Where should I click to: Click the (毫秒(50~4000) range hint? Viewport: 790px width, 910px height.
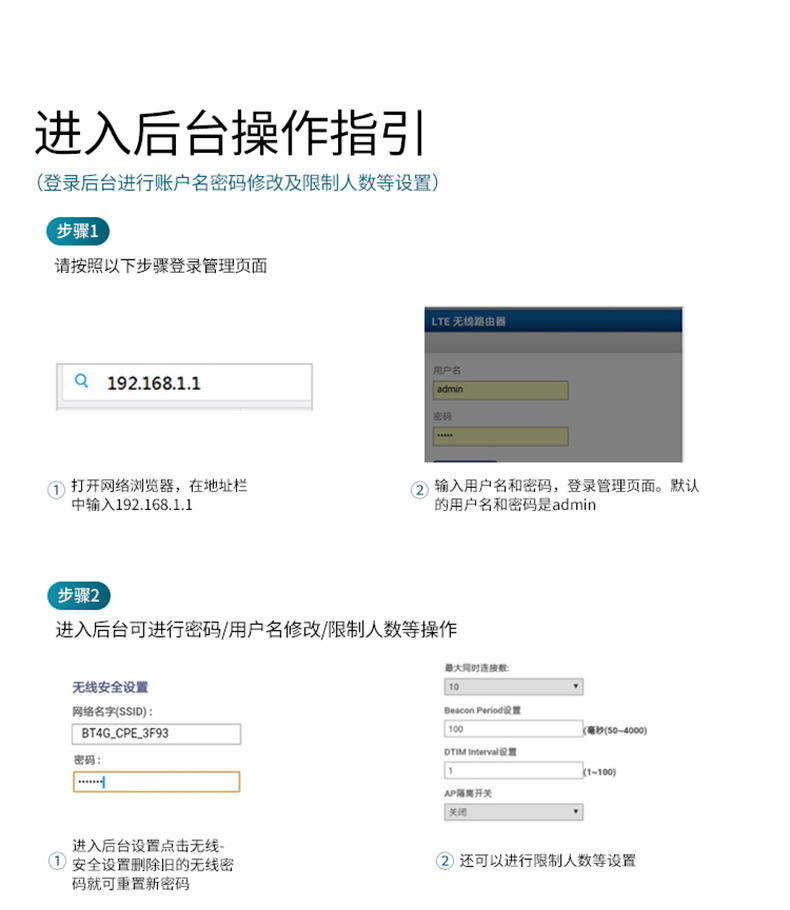point(615,730)
